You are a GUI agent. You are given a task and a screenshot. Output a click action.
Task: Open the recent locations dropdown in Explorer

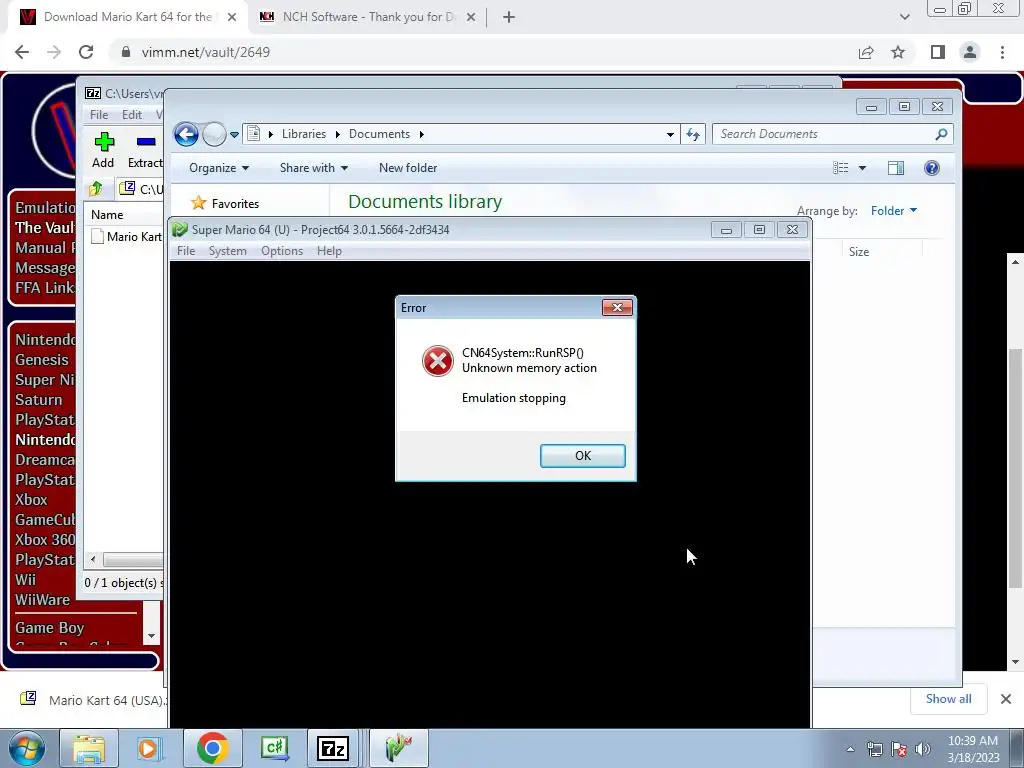coord(234,135)
